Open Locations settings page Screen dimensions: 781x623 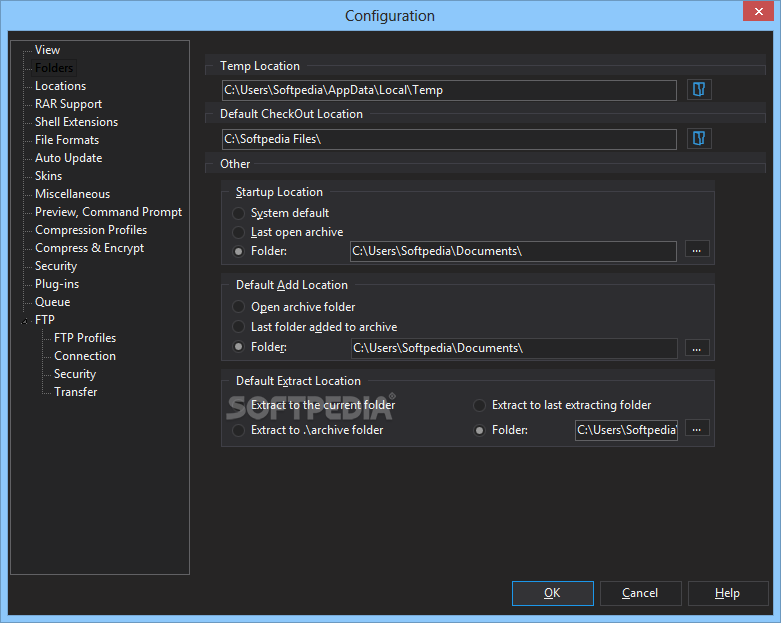point(60,86)
